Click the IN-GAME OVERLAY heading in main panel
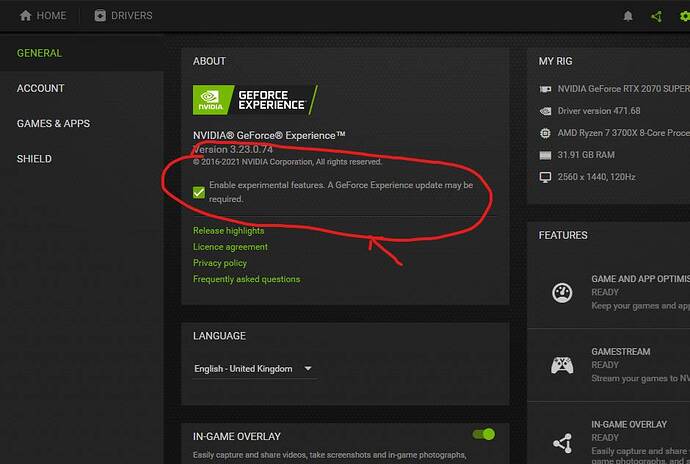 (x=237, y=437)
